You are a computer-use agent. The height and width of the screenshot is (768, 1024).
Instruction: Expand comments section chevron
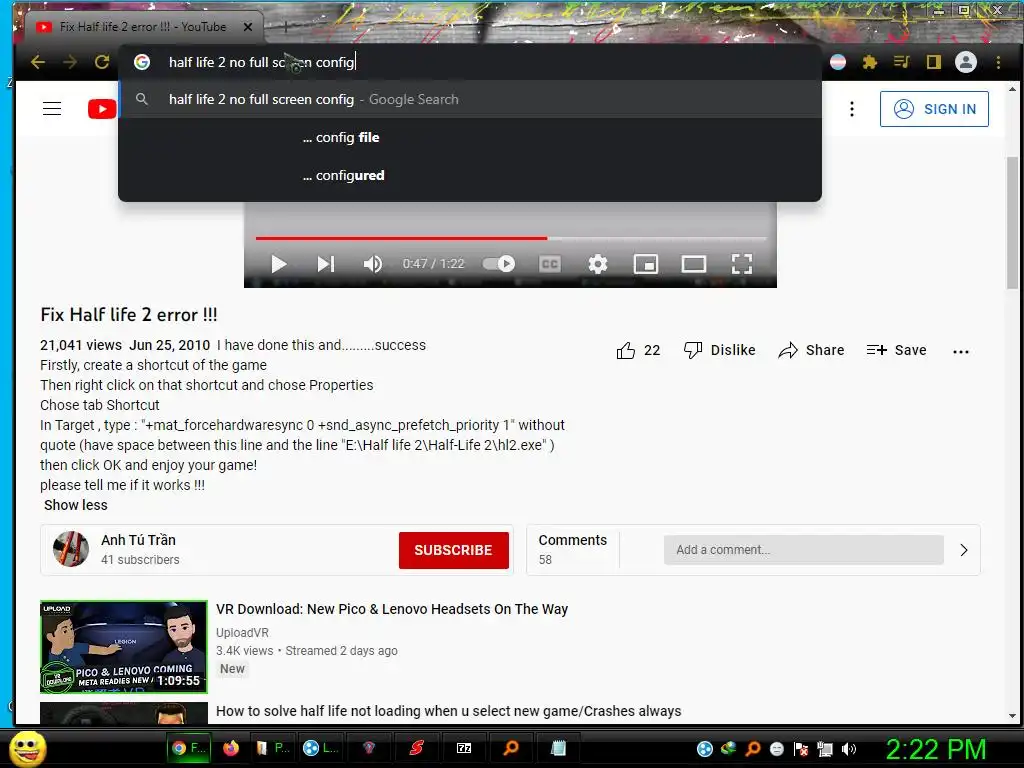click(964, 550)
